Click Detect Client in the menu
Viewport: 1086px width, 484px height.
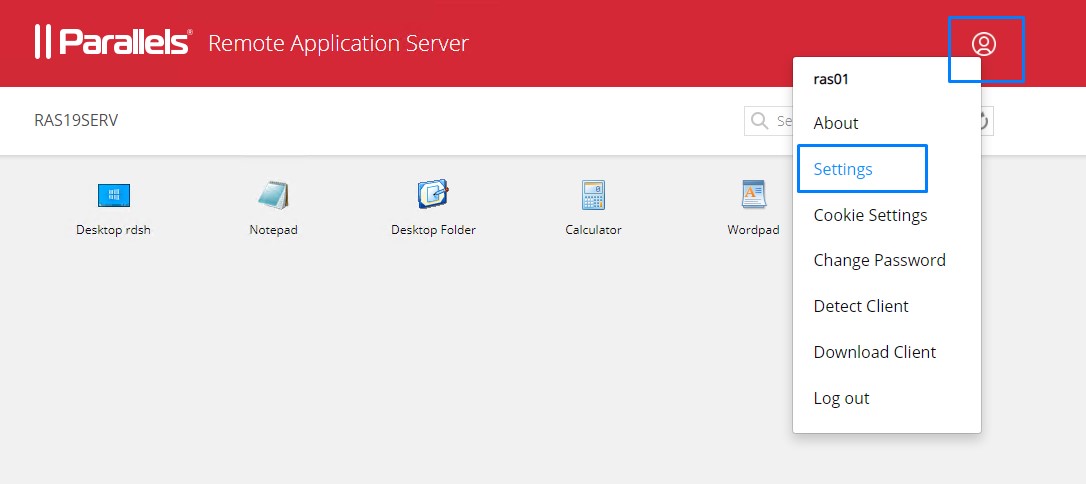click(861, 306)
